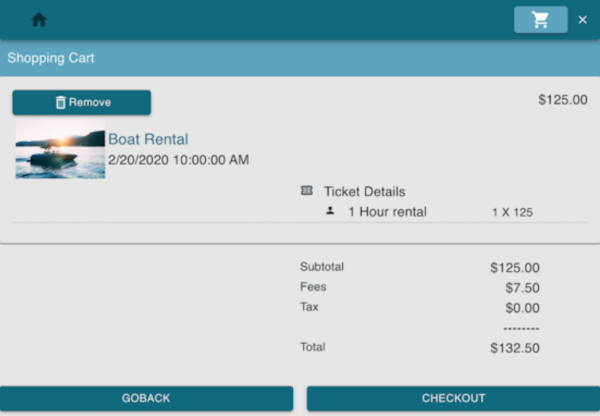Click the Fees label
Image resolution: width=600 pixels, height=416 pixels.
(x=313, y=287)
